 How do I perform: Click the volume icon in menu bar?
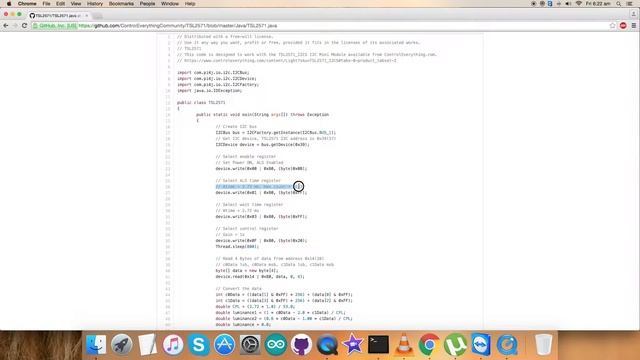pyautogui.click(x=568, y=4)
